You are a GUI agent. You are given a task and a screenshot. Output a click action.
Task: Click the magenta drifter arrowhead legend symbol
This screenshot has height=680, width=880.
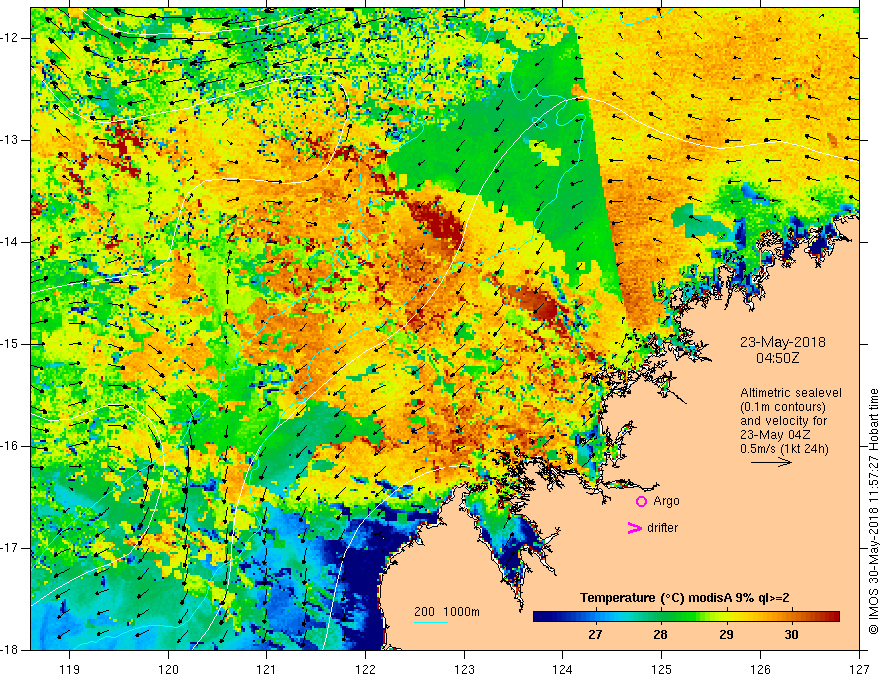point(634,528)
